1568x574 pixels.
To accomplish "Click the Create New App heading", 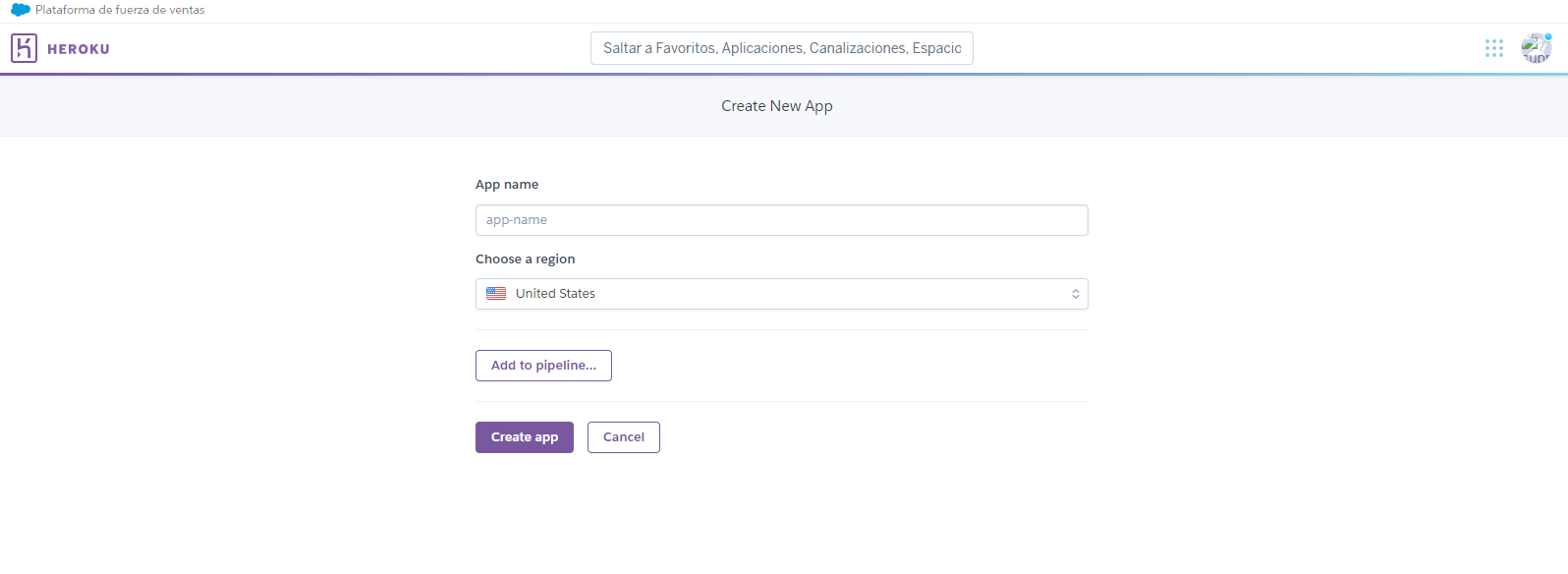I will pos(777,106).
